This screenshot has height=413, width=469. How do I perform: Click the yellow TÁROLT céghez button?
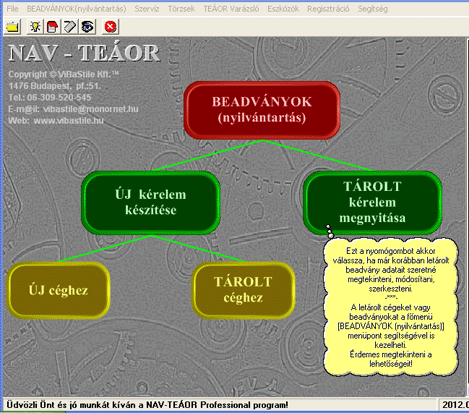click(243, 290)
